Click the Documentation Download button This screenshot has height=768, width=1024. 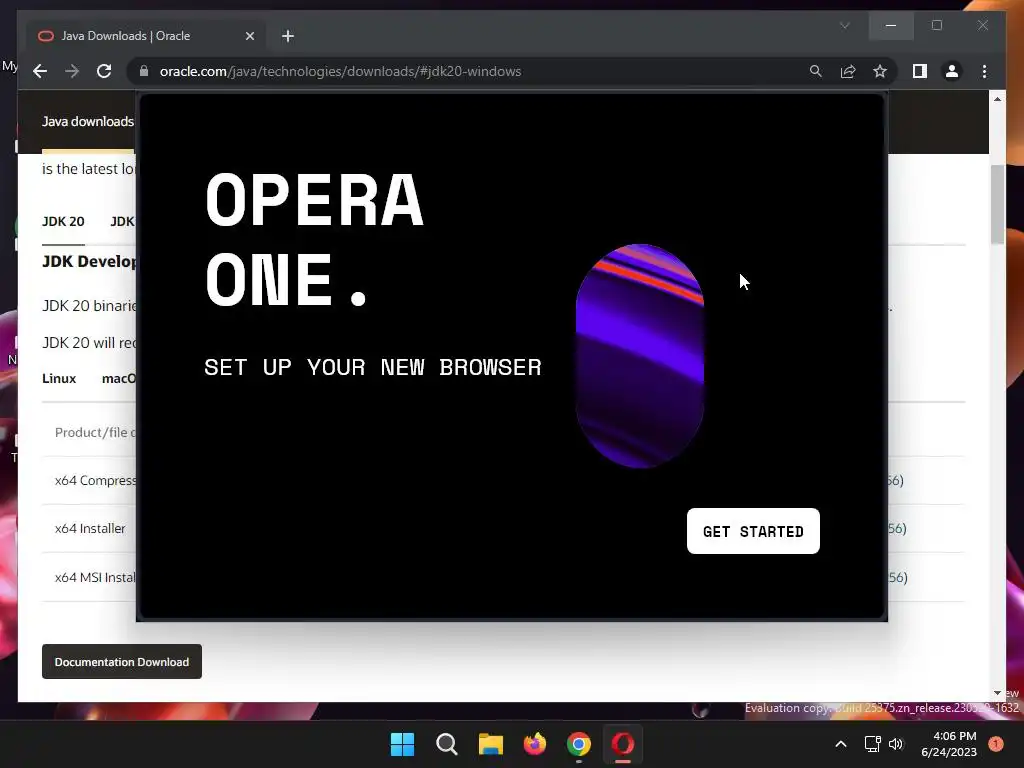pyautogui.click(x=121, y=662)
